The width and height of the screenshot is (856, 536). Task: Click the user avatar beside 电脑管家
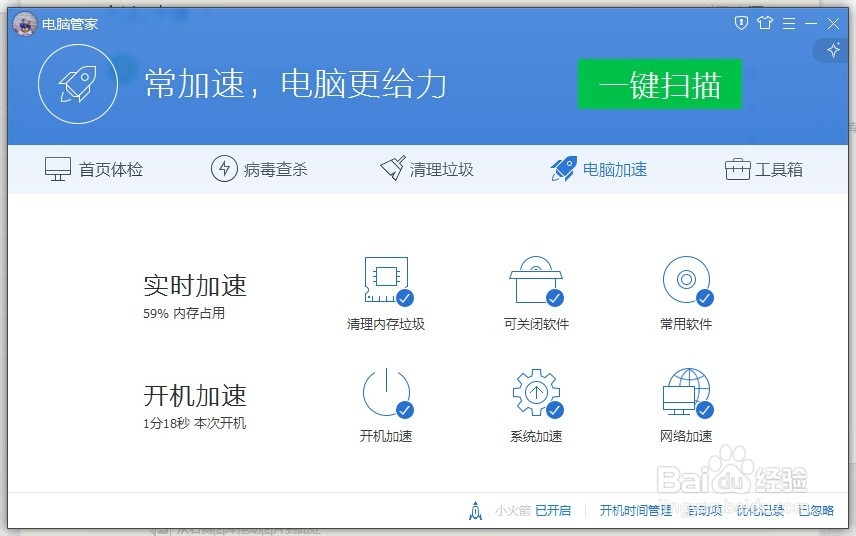pyautogui.click(x=25, y=23)
